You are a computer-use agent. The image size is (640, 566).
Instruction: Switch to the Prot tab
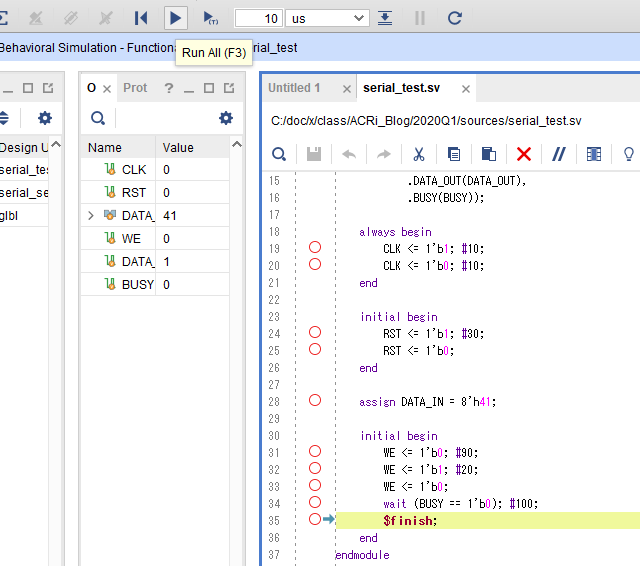coord(135,88)
